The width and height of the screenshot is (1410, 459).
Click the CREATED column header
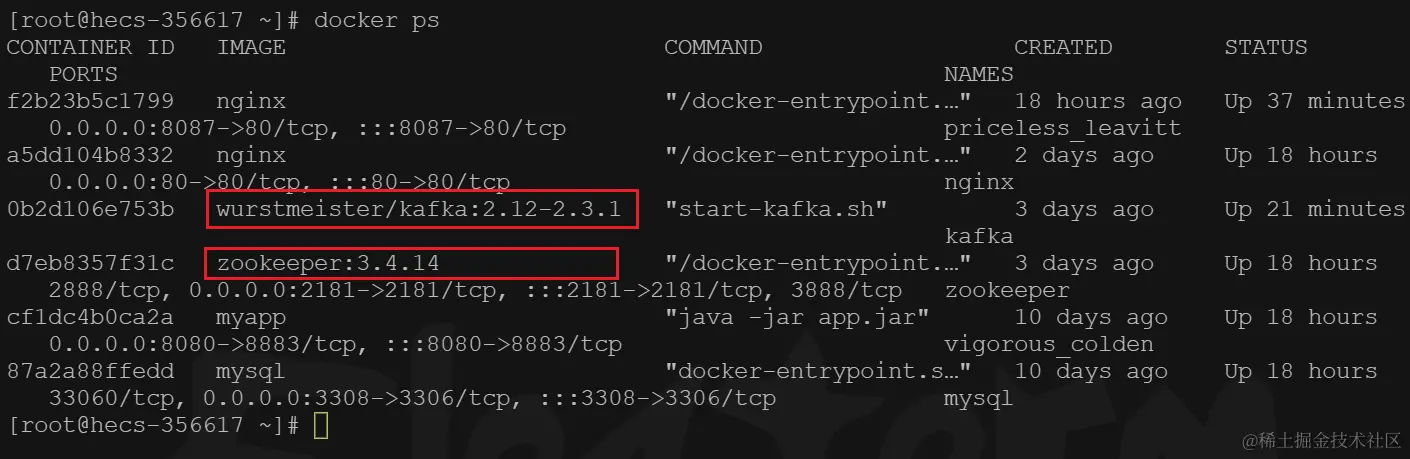pos(1063,47)
